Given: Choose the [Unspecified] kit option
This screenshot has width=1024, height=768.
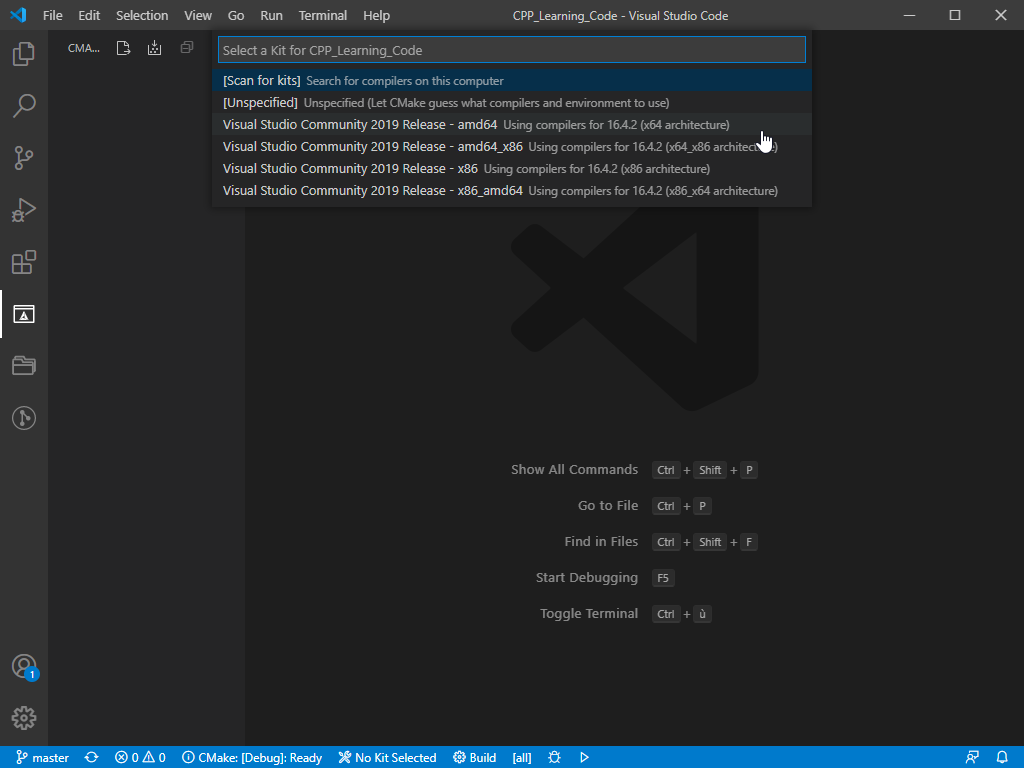Looking at the screenshot, I should pyautogui.click(x=512, y=103).
